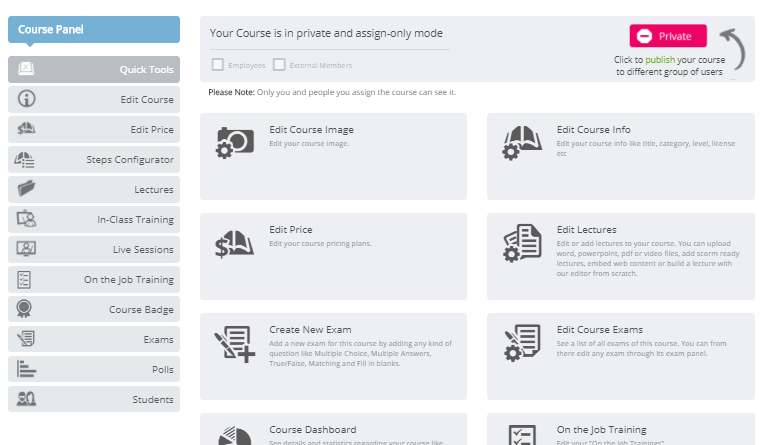This screenshot has width=761, height=445.
Task: Click the dollar book icon of Edit Price card
Action: (234, 244)
